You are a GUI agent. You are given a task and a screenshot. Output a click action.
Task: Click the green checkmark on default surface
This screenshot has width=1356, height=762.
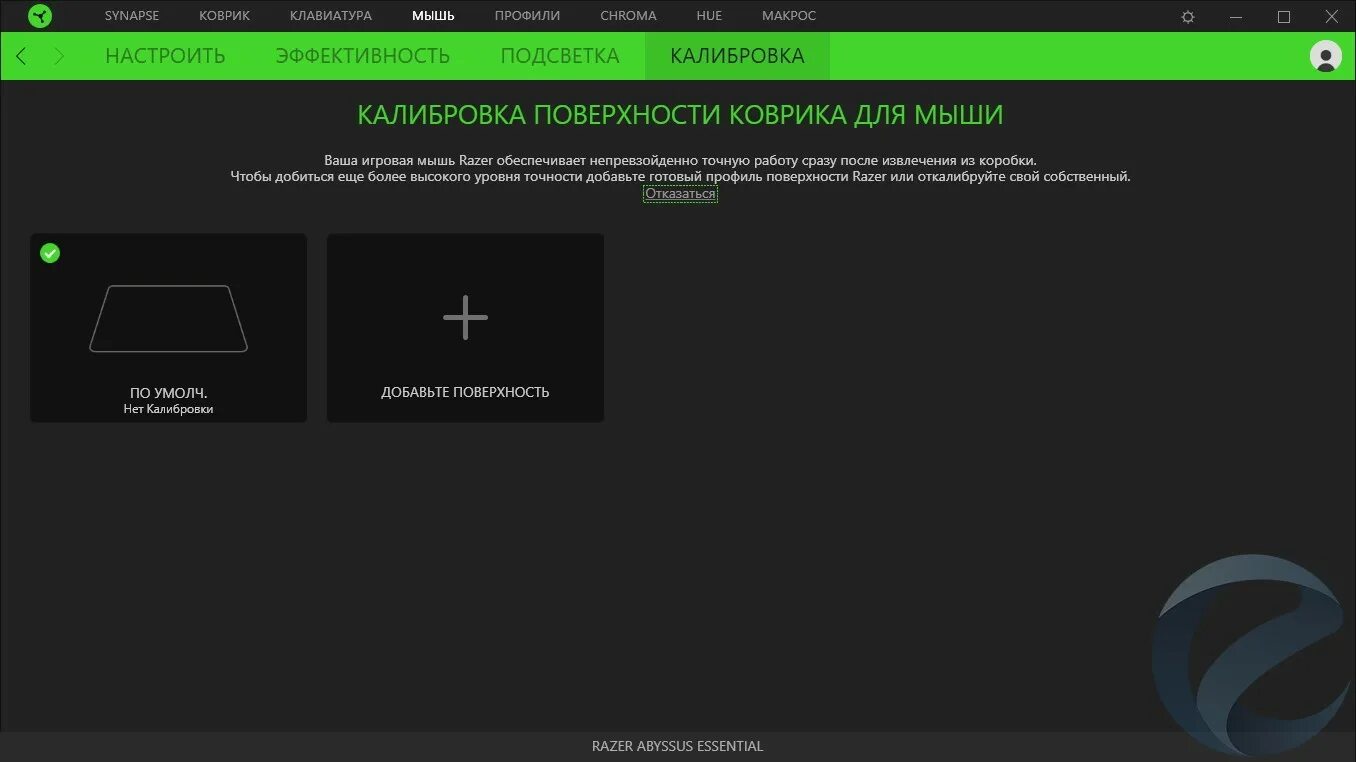(50, 253)
